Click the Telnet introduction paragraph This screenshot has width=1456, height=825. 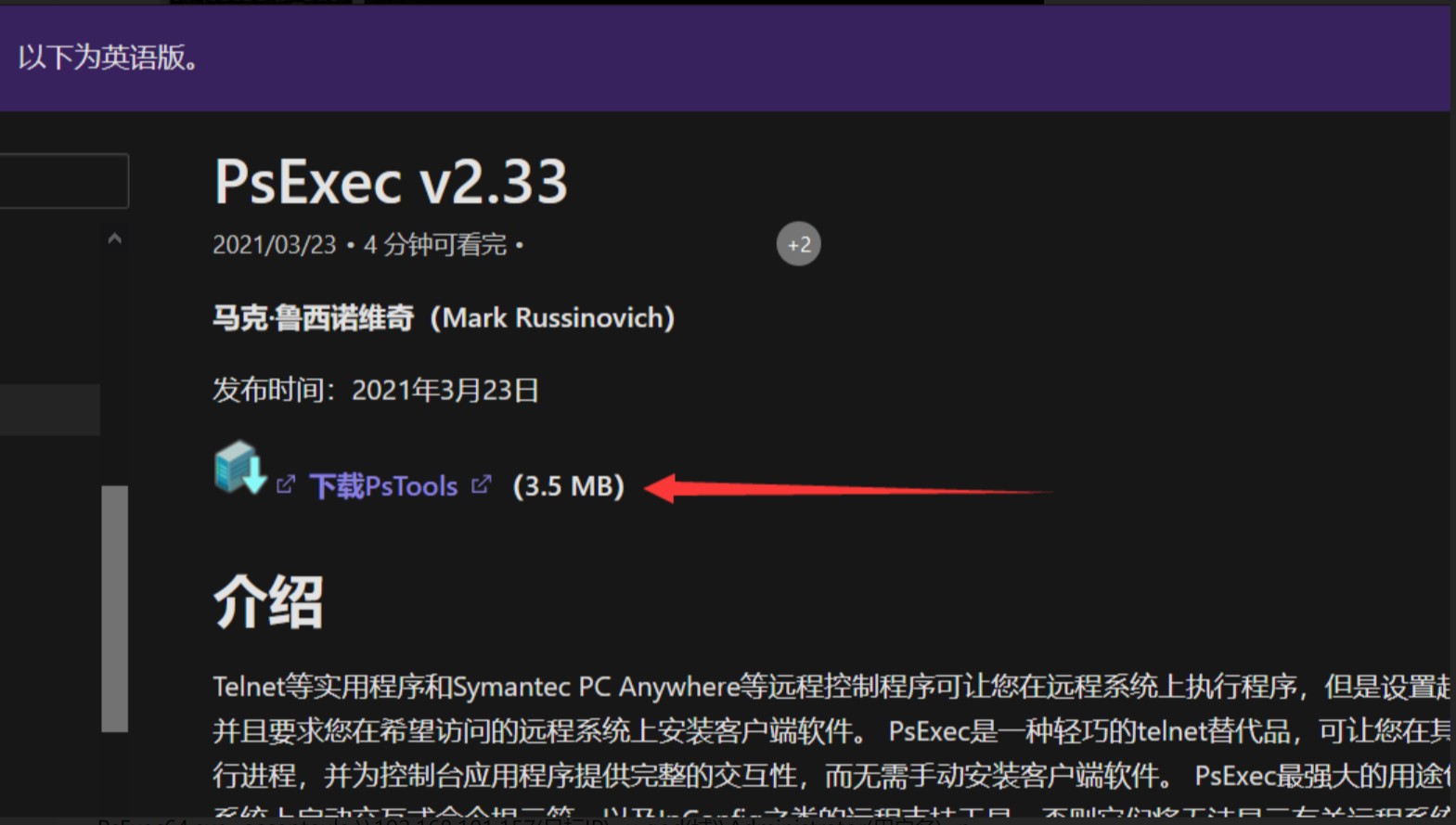(x=831, y=744)
